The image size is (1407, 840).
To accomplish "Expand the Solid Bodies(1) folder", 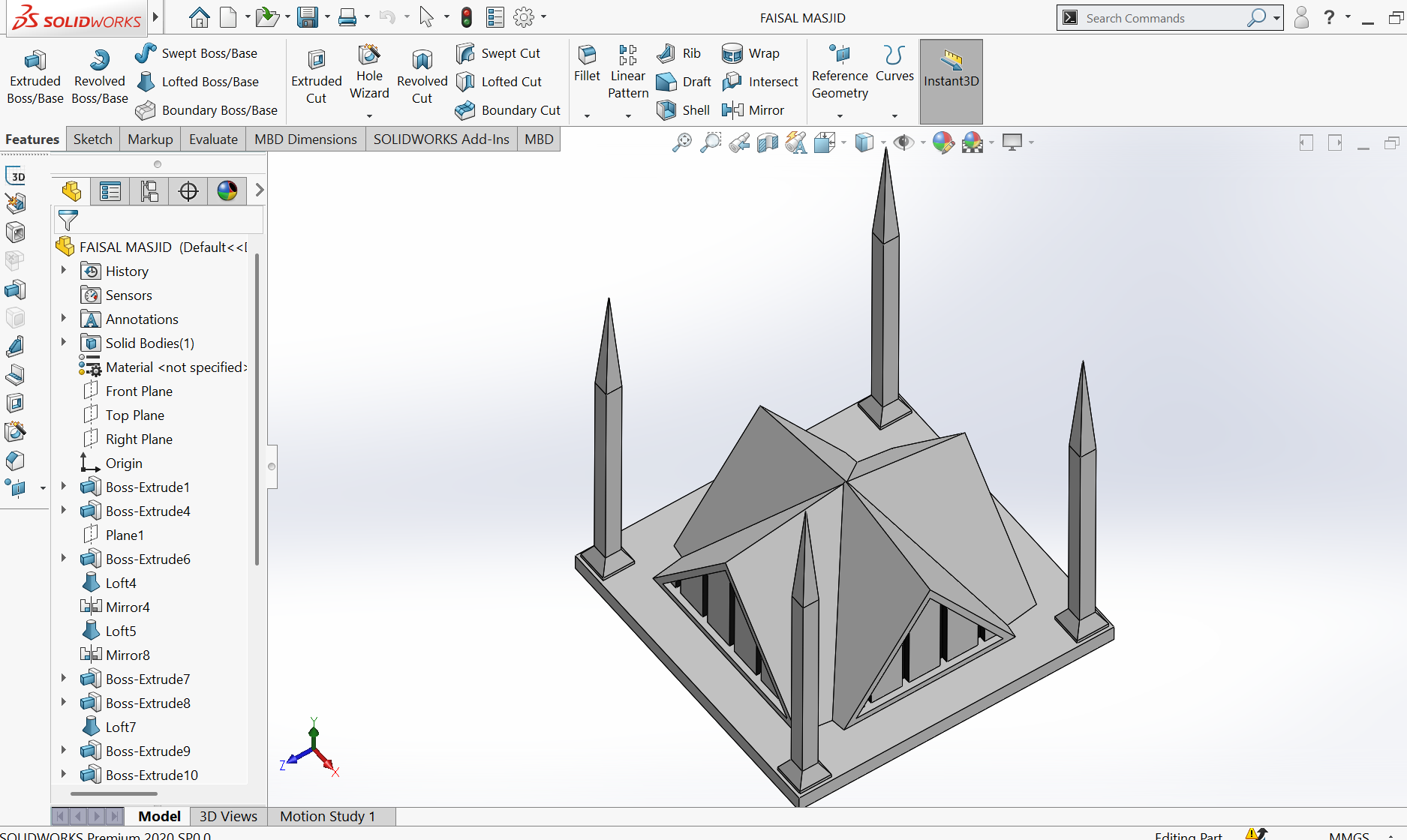I will coord(64,343).
